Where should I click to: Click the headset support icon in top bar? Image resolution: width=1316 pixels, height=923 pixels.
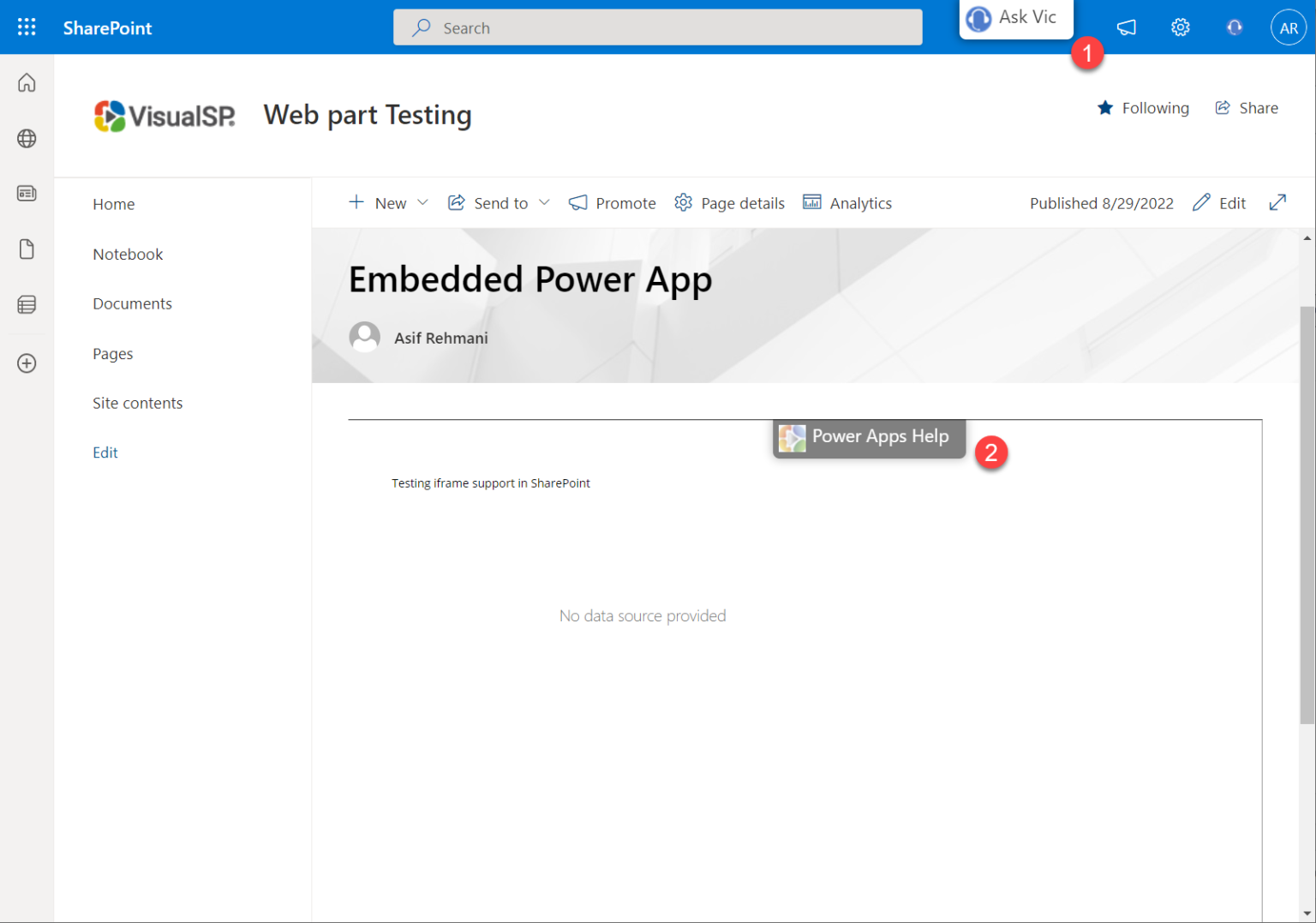point(1234,27)
